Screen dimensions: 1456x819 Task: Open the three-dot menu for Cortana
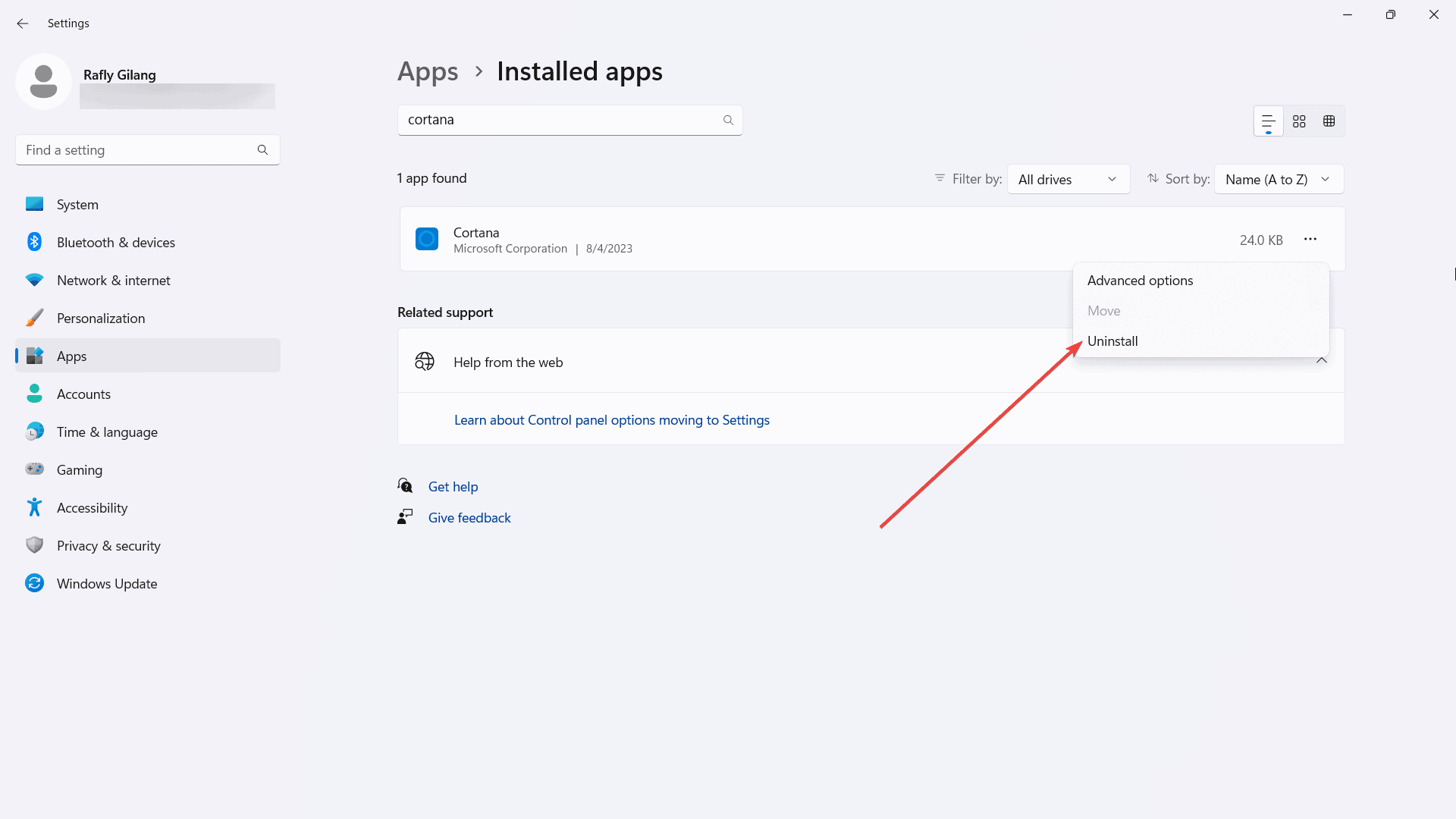point(1310,240)
